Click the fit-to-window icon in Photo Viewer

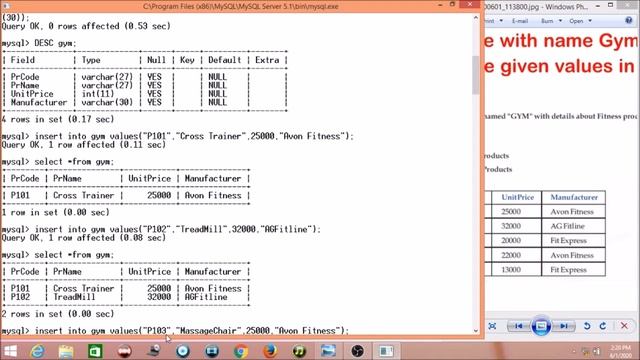(492, 326)
